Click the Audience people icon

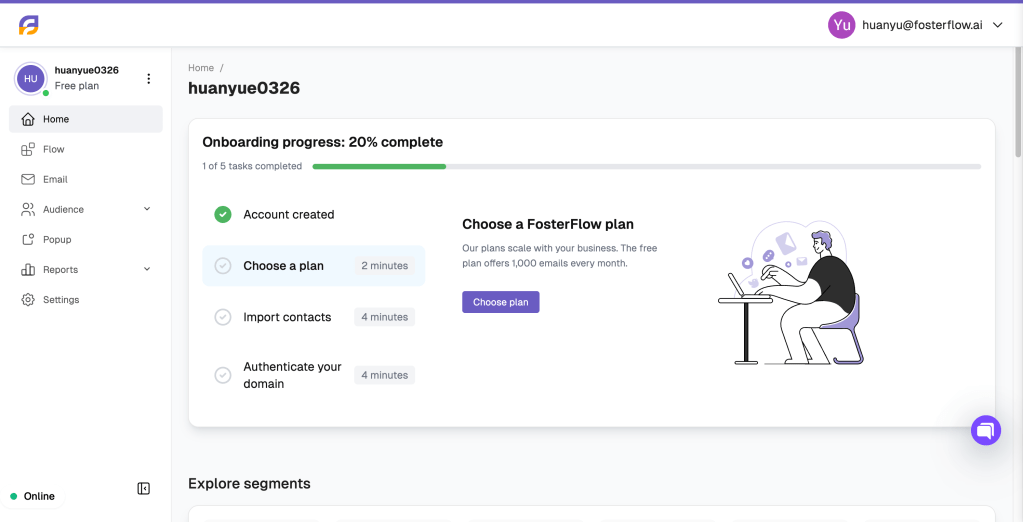click(x=27, y=209)
